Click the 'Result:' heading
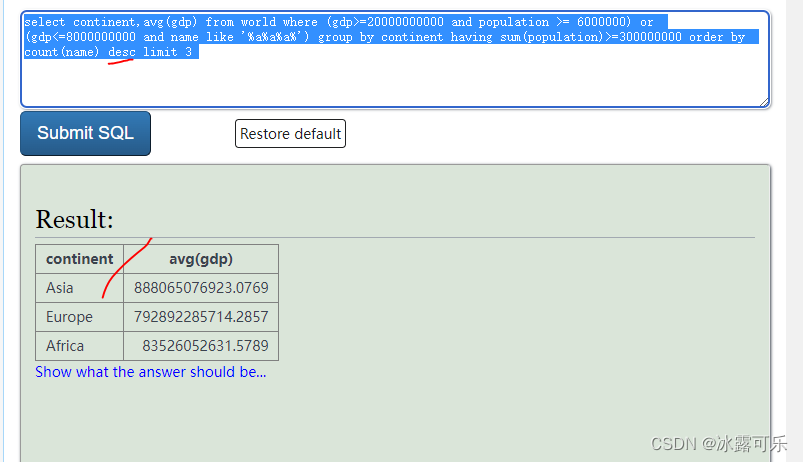This screenshot has height=462, width=803. 74,220
